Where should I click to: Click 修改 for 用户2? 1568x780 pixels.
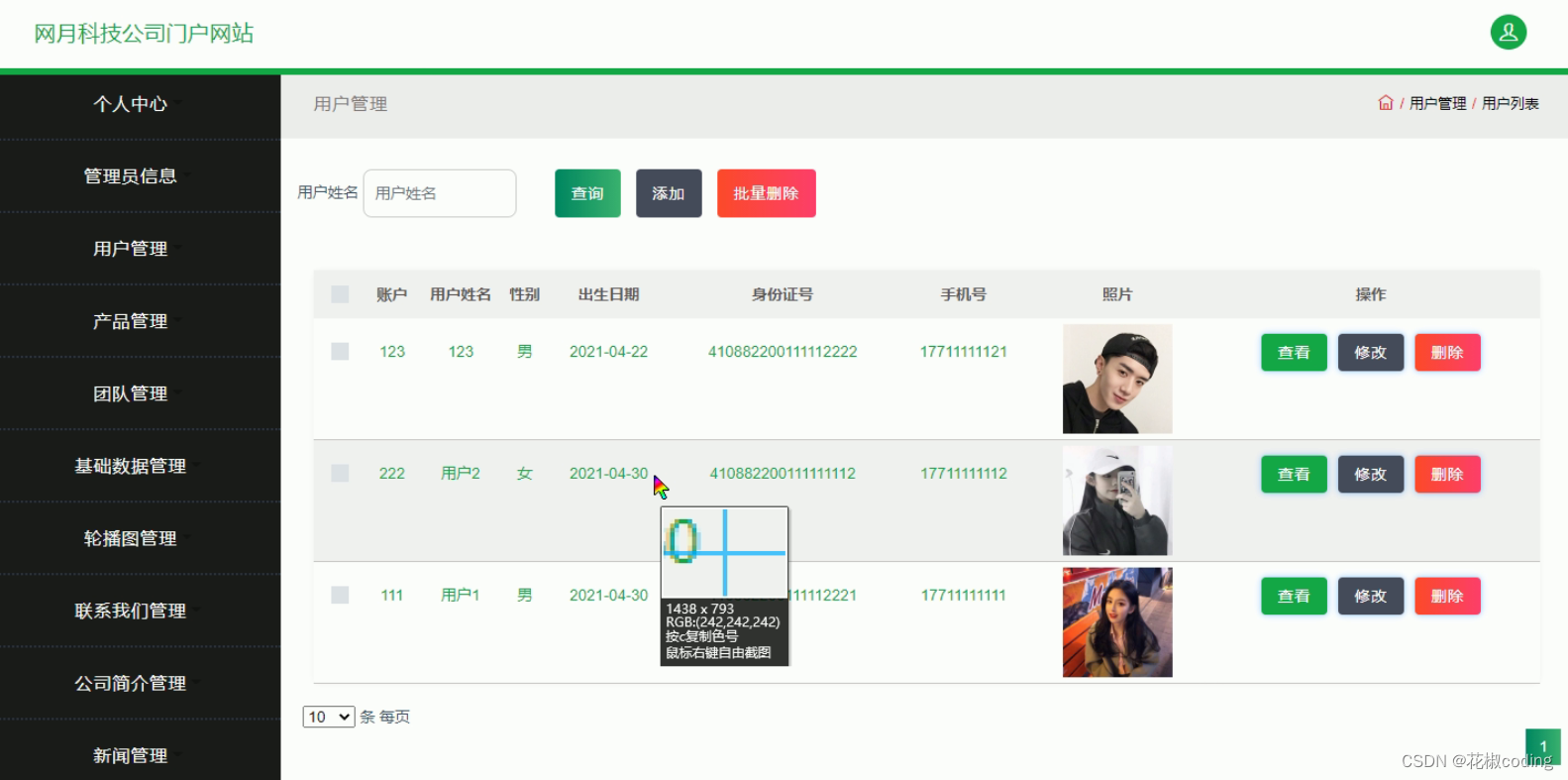click(1371, 474)
